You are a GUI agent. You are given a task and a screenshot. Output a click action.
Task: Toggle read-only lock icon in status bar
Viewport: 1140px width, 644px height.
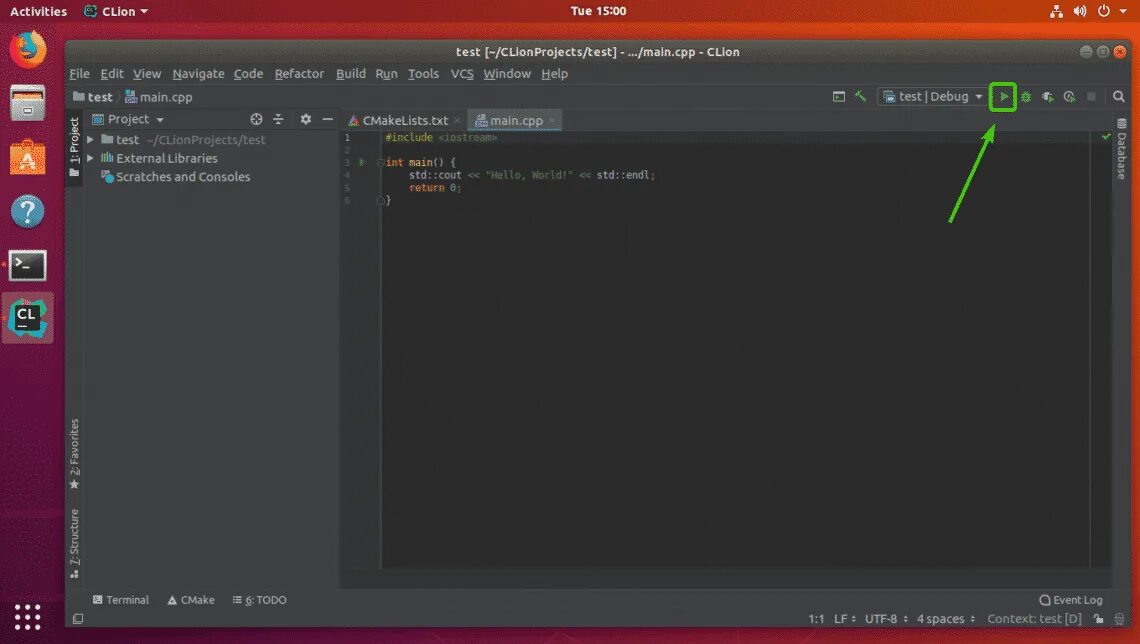pos(1099,619)
